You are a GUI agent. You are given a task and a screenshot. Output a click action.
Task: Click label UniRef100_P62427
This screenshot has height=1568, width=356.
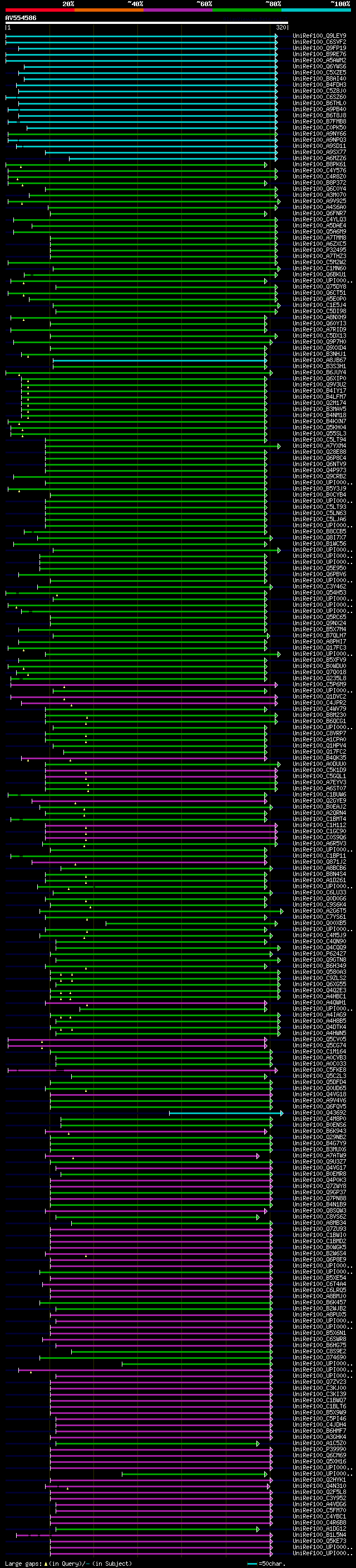[319, 954]
